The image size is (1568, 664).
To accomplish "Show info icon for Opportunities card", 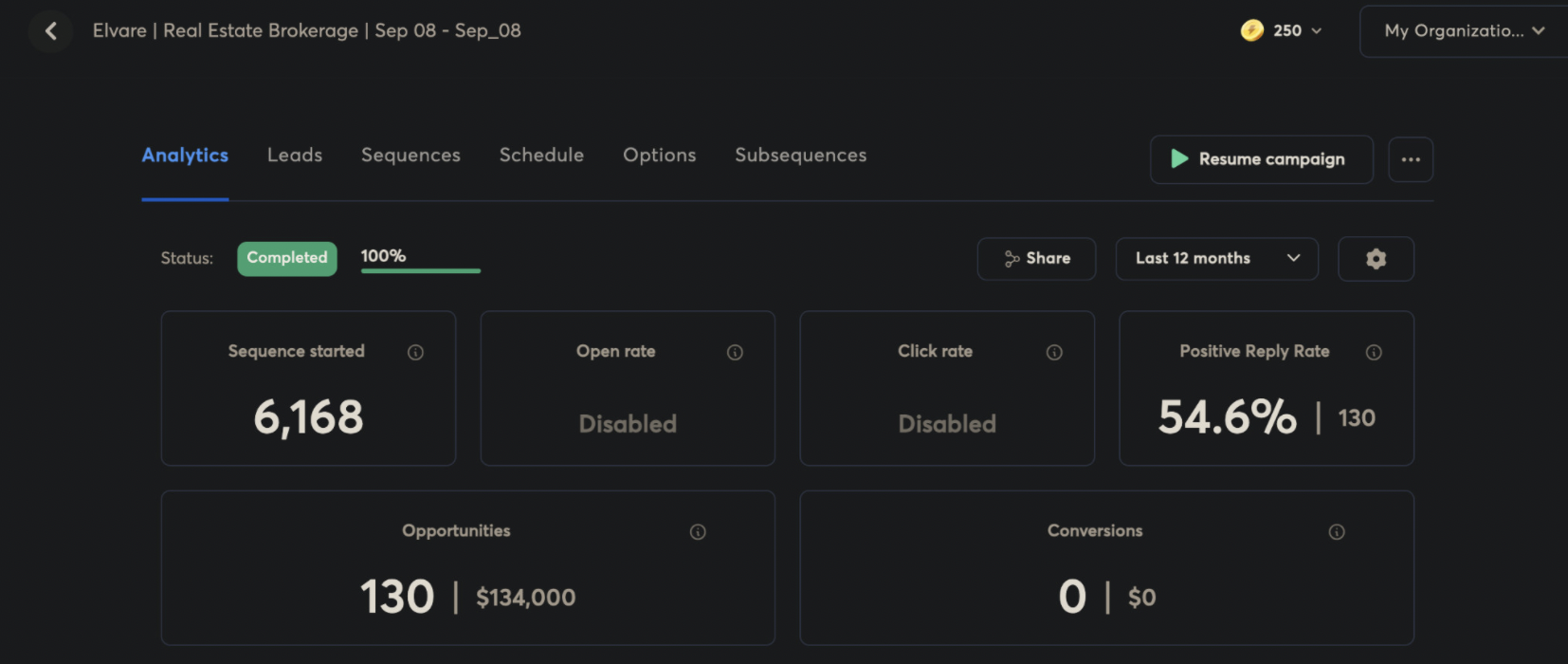I will tap(698, 532).
